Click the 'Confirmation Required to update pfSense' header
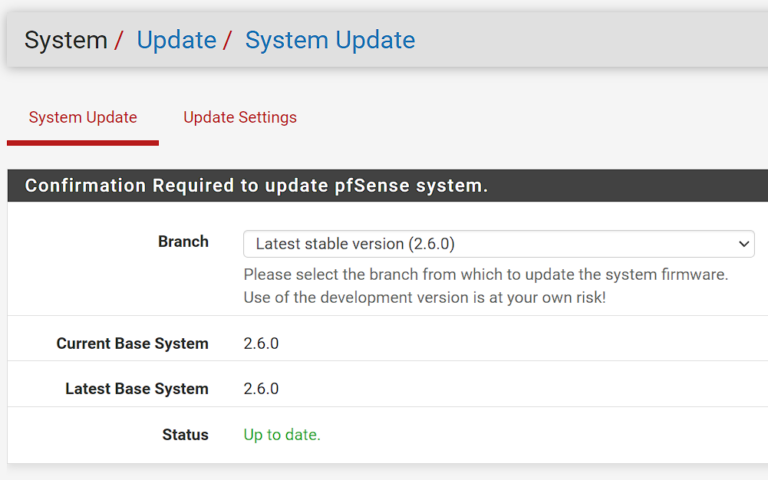The height and width of the screenshot is (480, 768). click(x=256, y=186)
